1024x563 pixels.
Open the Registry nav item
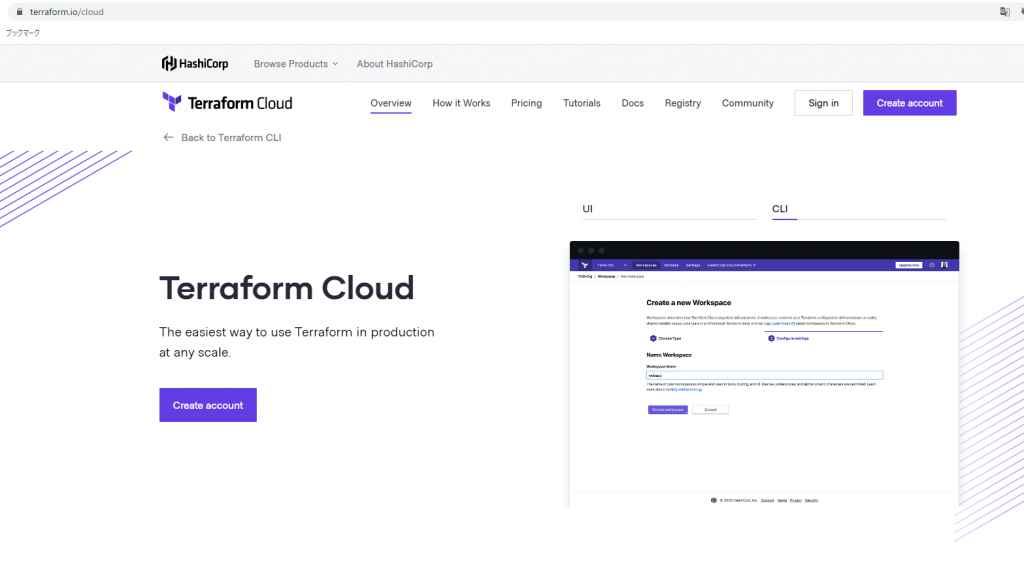682,103
